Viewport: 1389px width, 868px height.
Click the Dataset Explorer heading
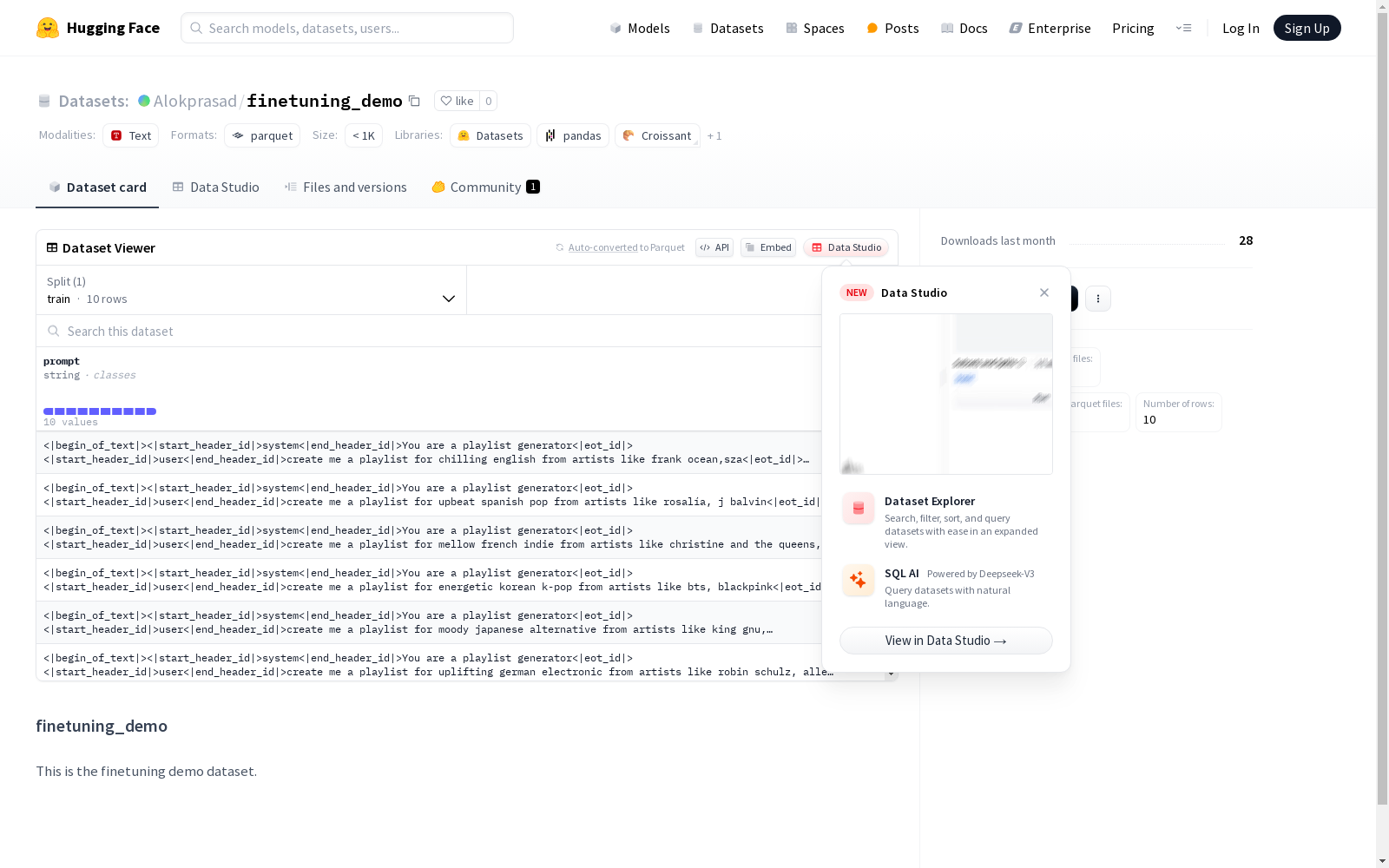(930, 501)
